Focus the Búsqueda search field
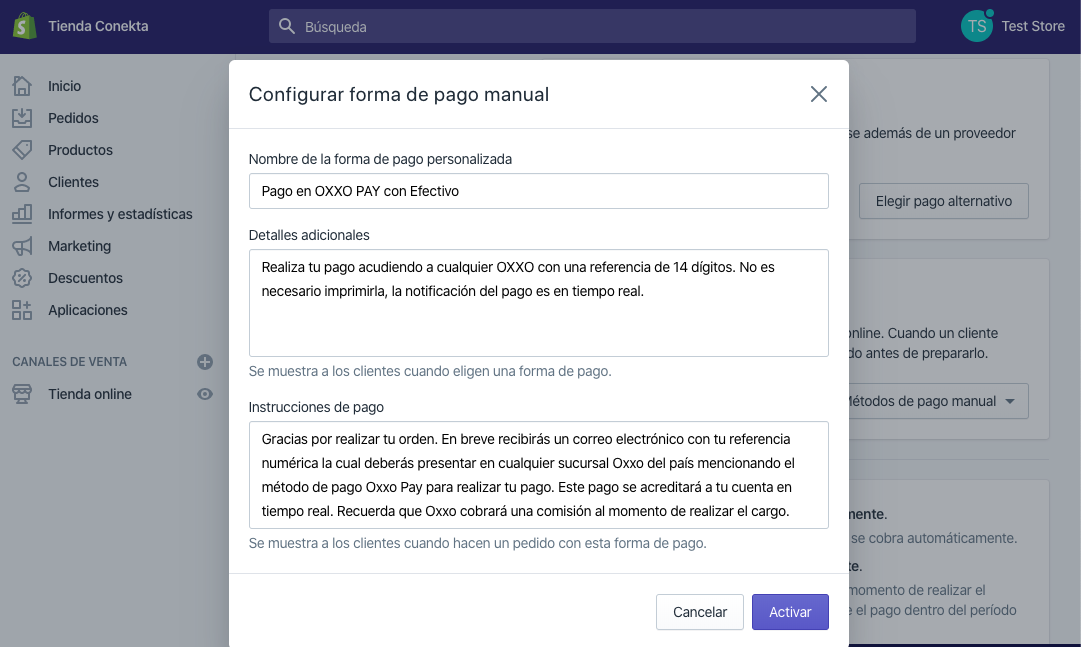This screenshot has height=647, width=1081. 592,26
